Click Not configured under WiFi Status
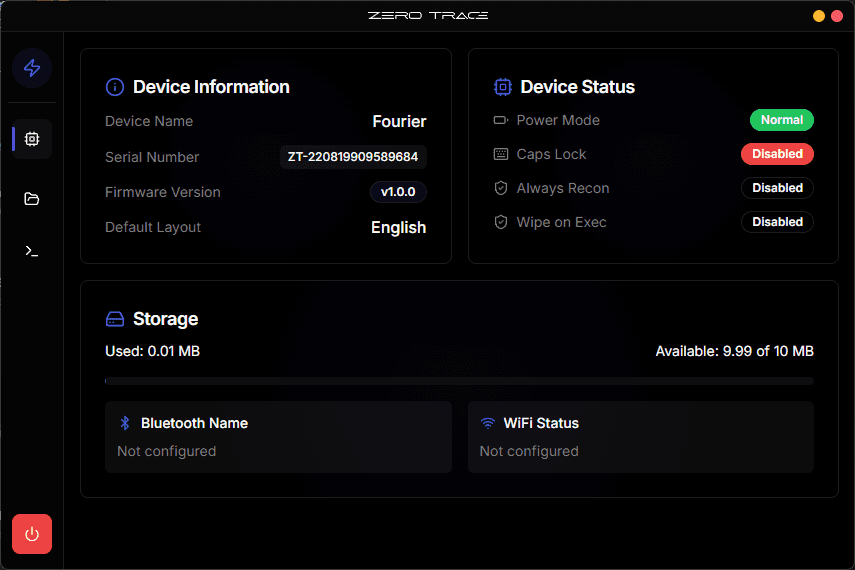The height and width of the screenshot is (570, 855). pos(529,451)
